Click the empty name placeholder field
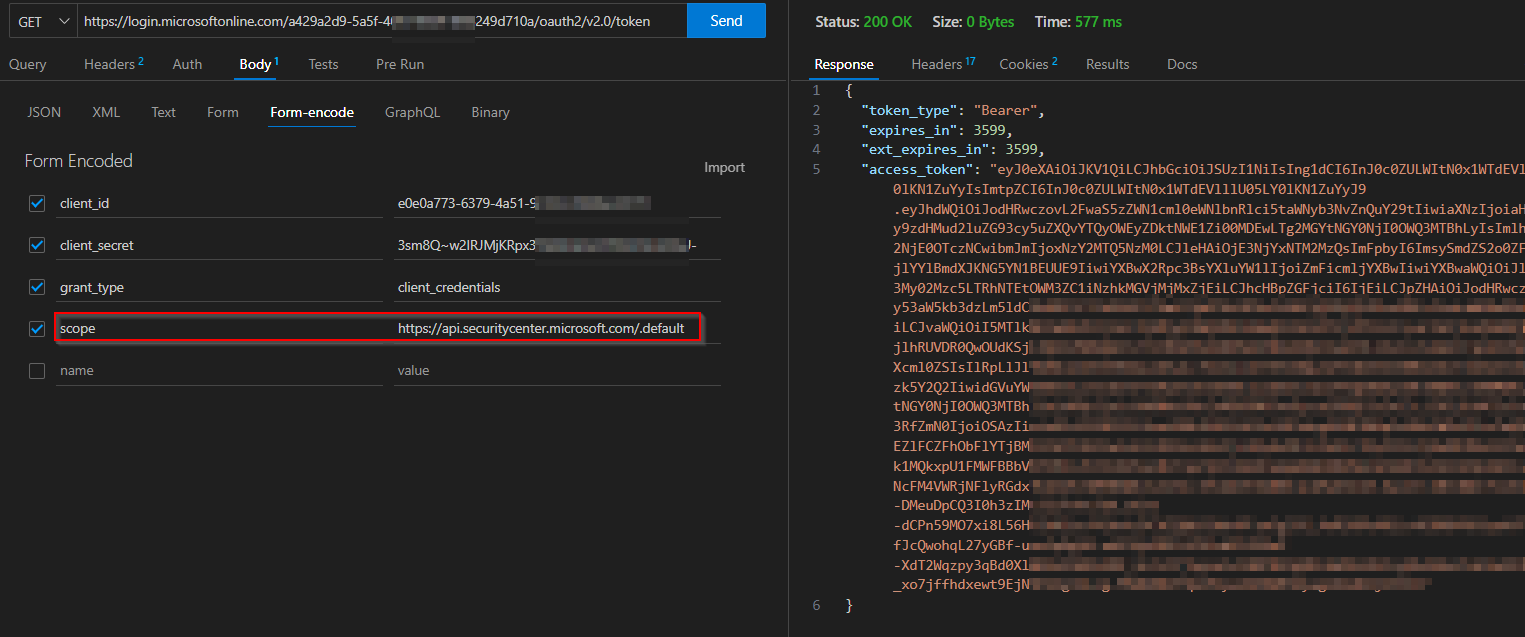 coord(220,370)
